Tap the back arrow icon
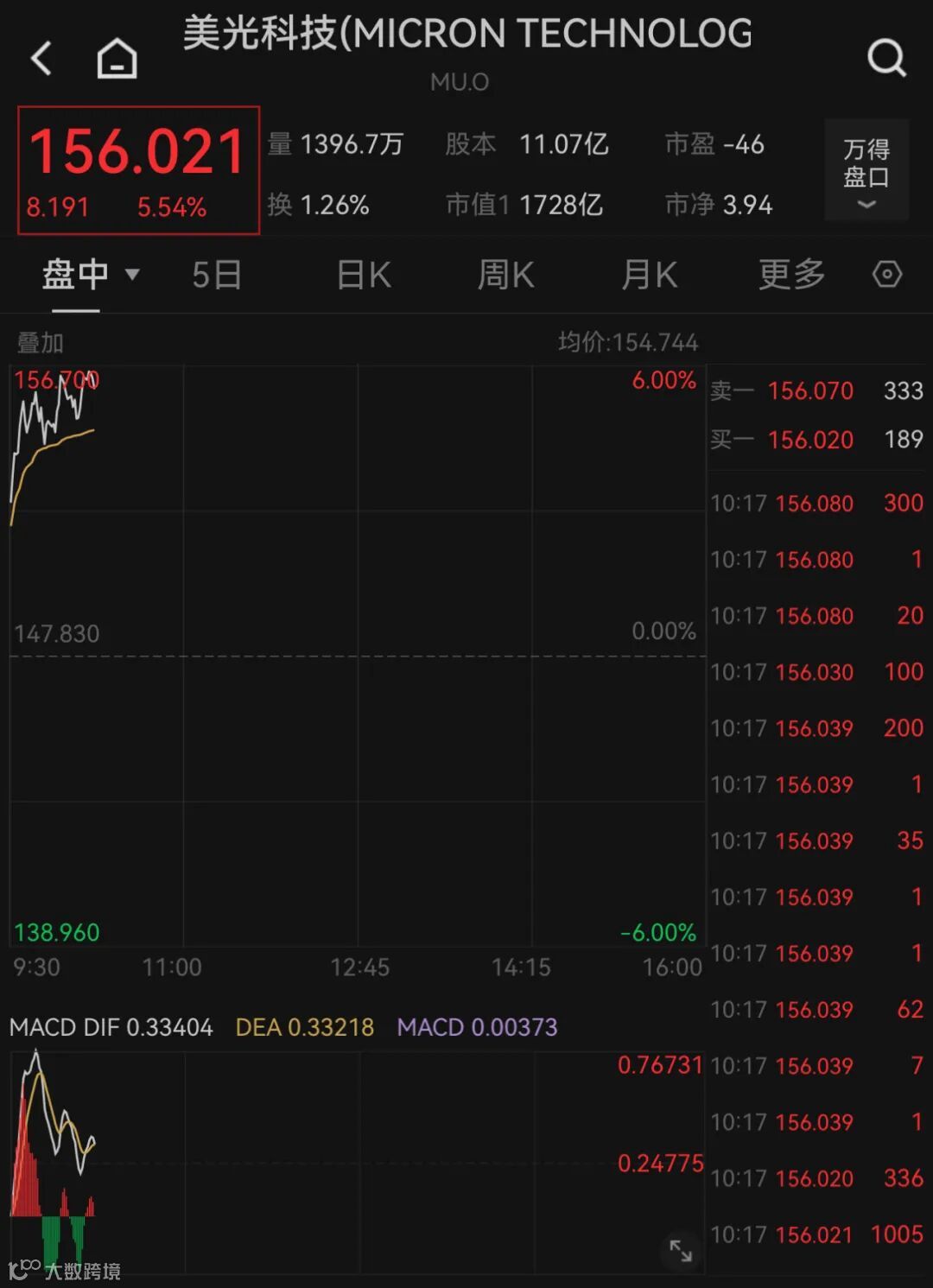Image resolution: width=933 pixels, height=1288 pixels. click(41, 59)
